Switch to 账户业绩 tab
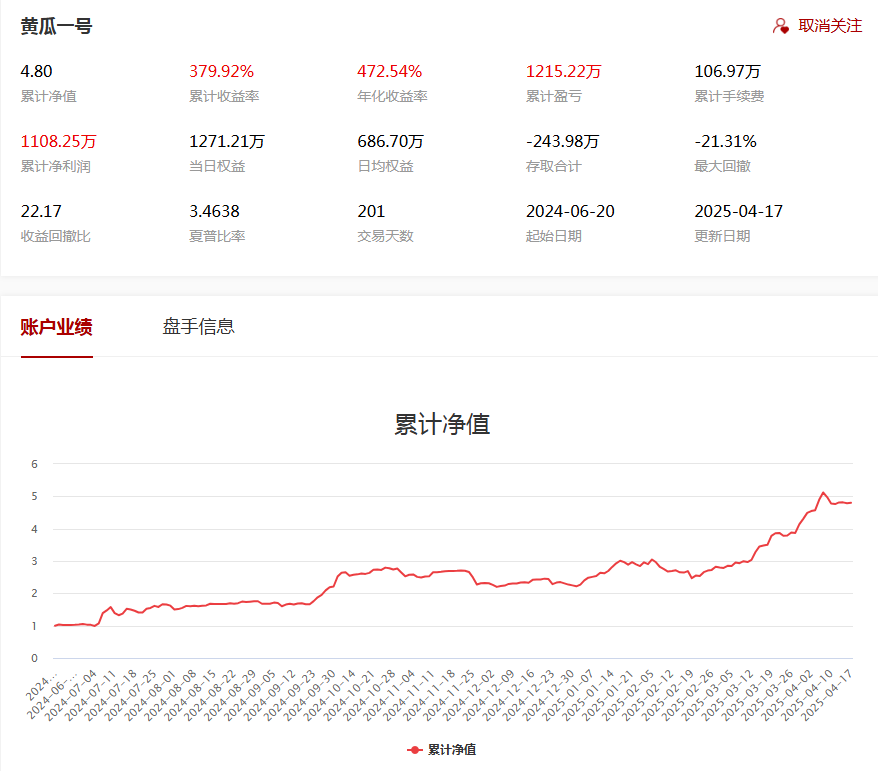878x771 pixels. click(57, 326)
